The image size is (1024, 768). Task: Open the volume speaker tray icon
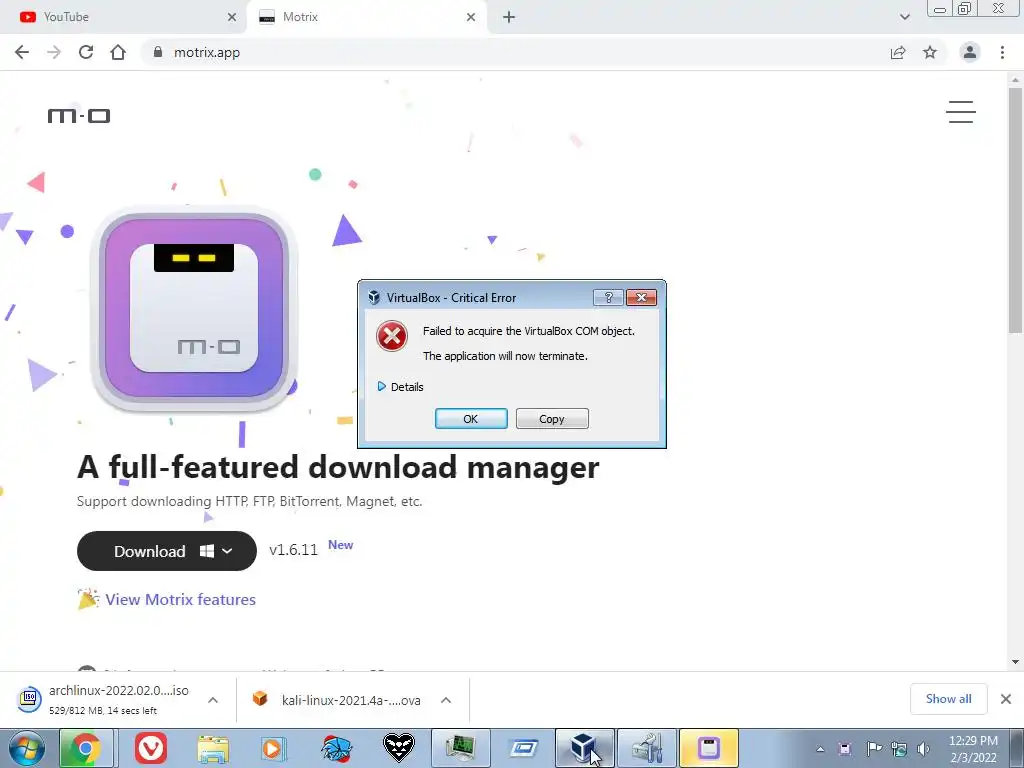click(x=923, y=749)
